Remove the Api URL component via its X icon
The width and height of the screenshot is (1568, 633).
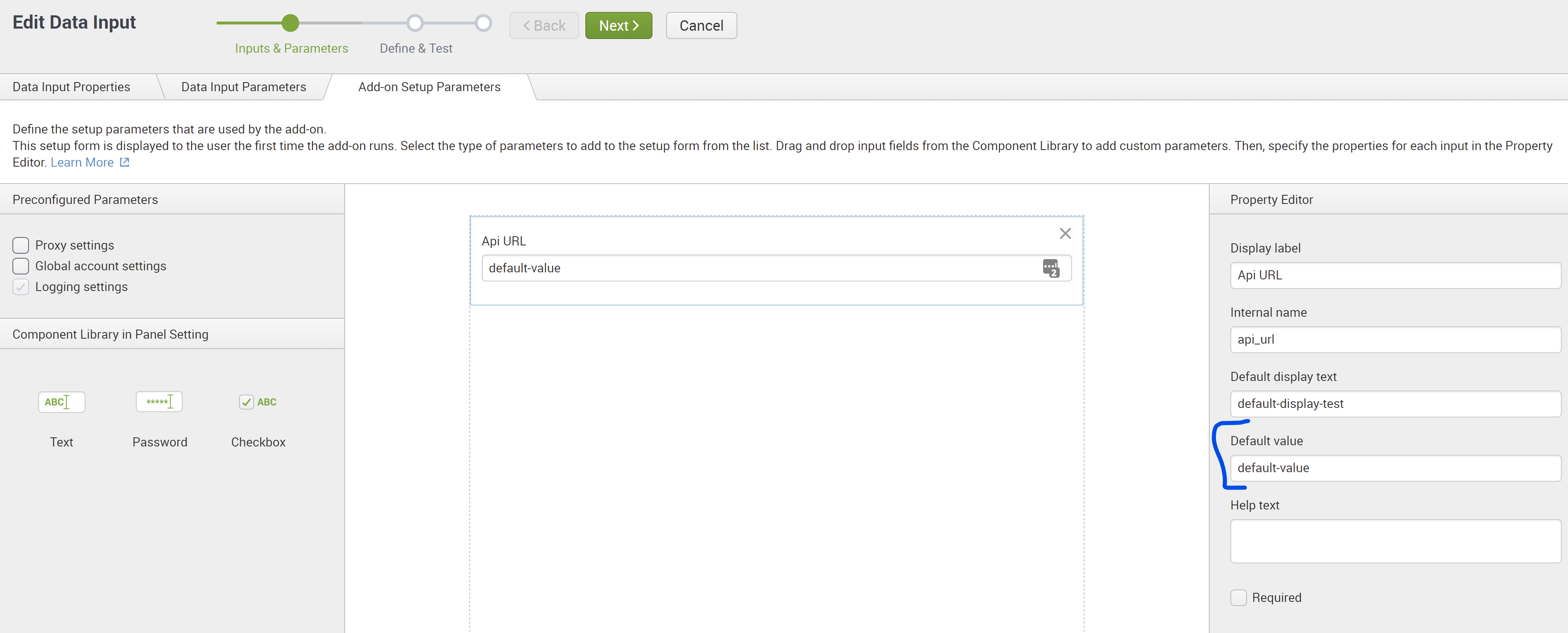(x=1065, y=233)
